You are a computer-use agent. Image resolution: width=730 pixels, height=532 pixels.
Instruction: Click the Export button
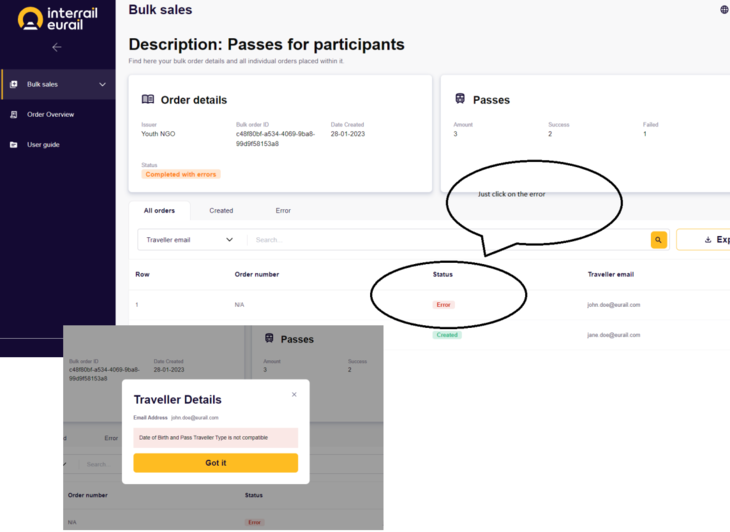[704, 240]
